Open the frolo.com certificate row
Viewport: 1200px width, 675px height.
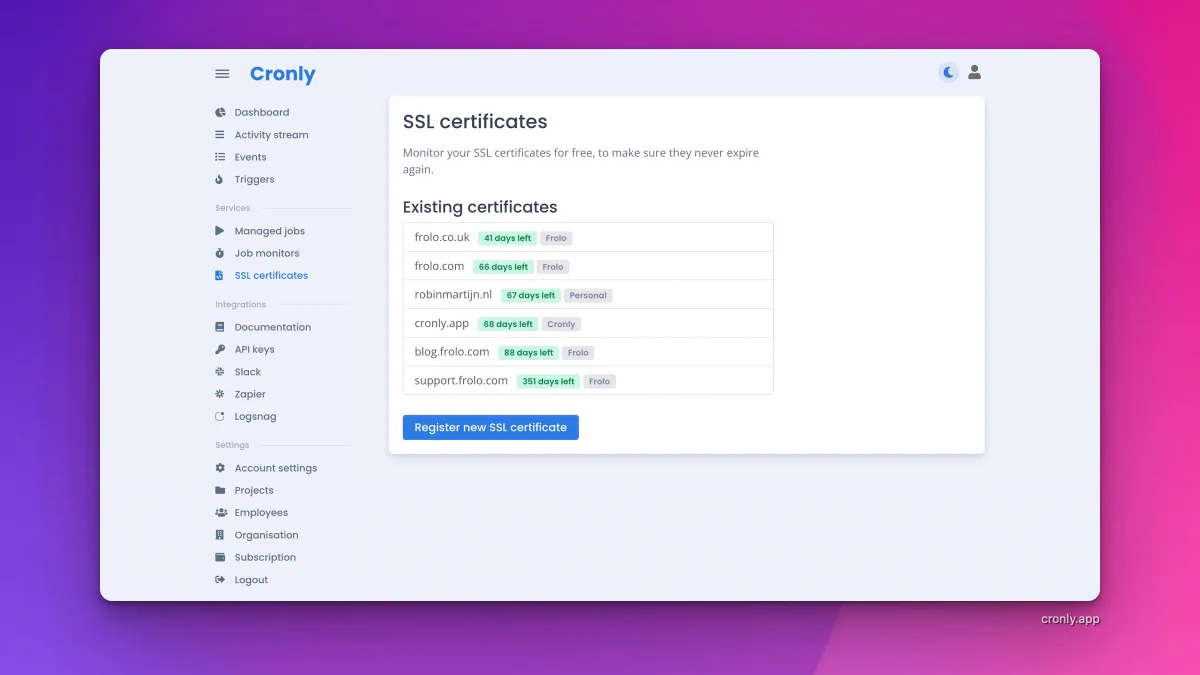tap(588, 266)
